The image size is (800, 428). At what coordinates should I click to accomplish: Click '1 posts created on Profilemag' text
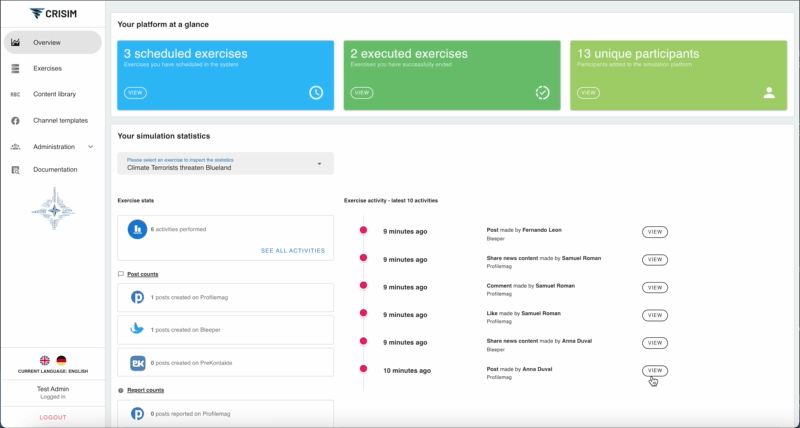click(x=189, y=297)
